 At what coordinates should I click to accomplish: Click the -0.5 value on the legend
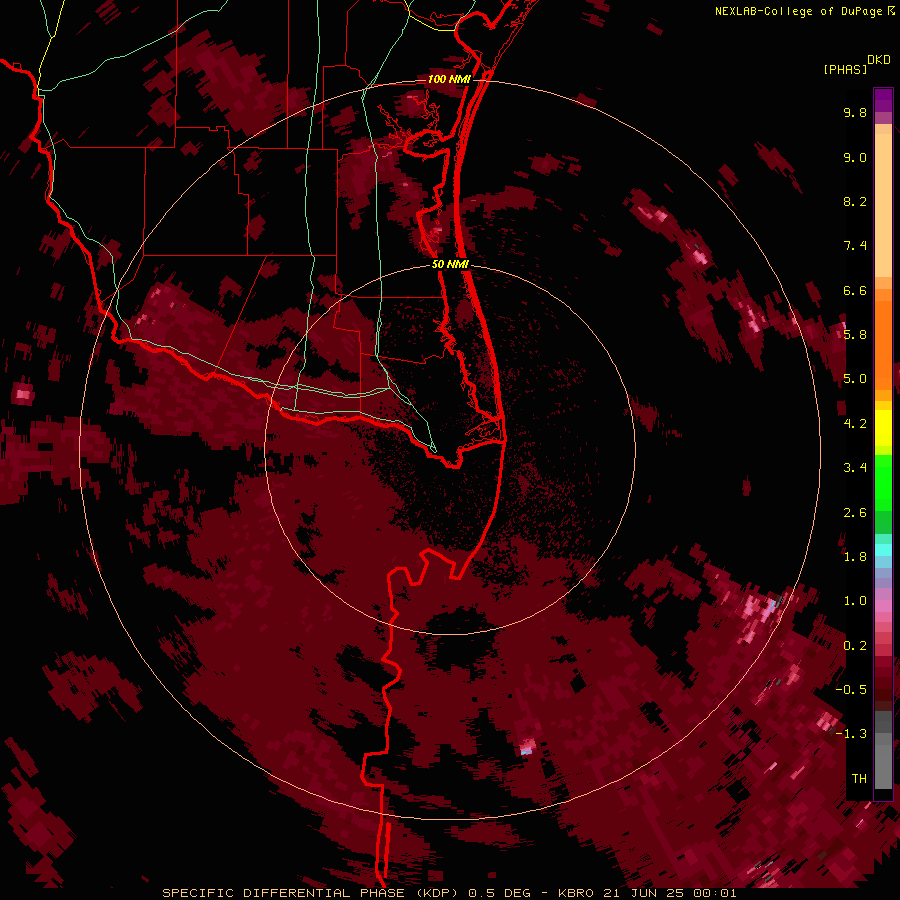[851, 690]
